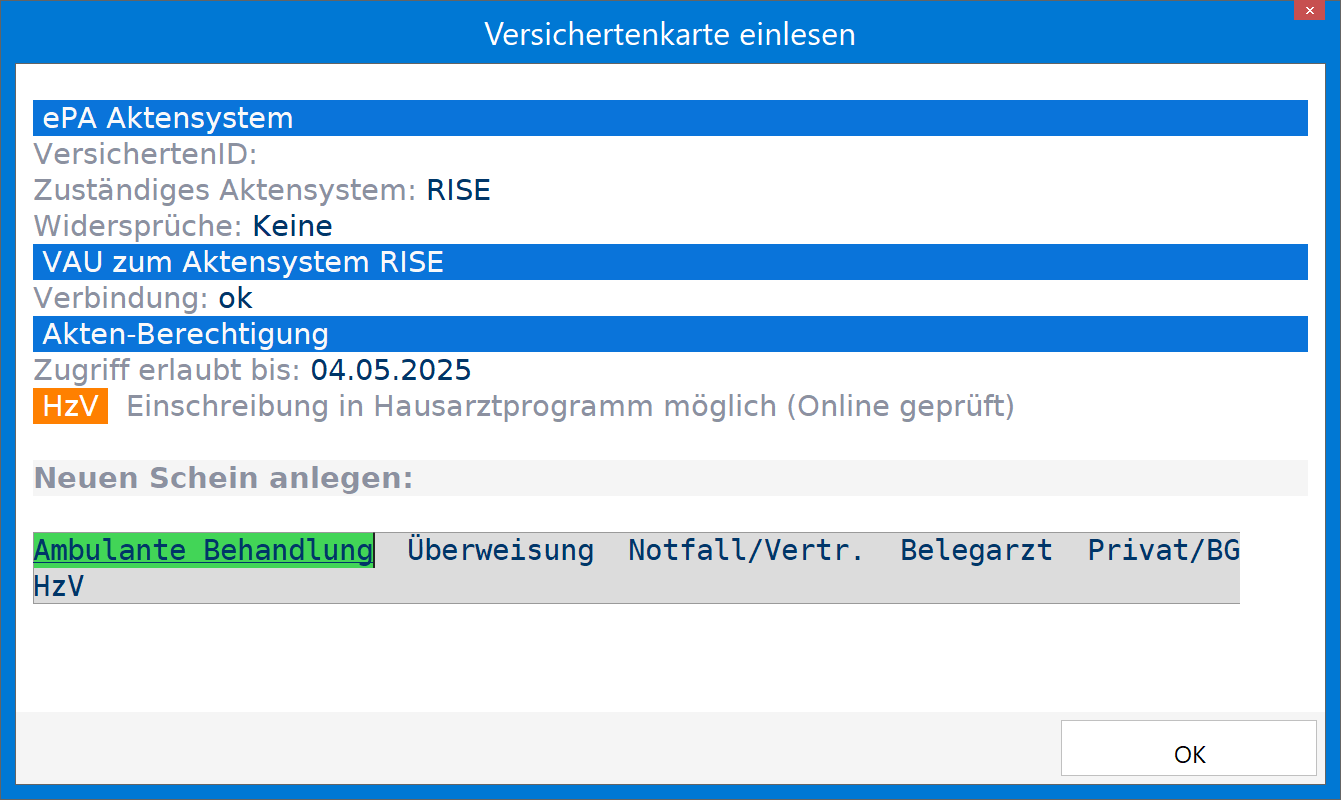Select Notfall/Vertr. Schein option

(746, 550)
